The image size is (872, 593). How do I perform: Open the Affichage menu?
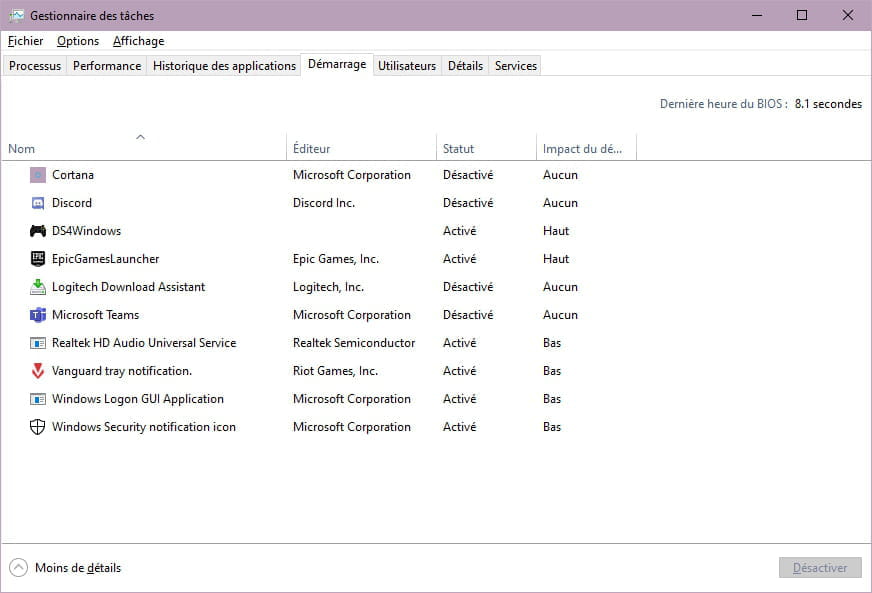(x=138, y=41)
